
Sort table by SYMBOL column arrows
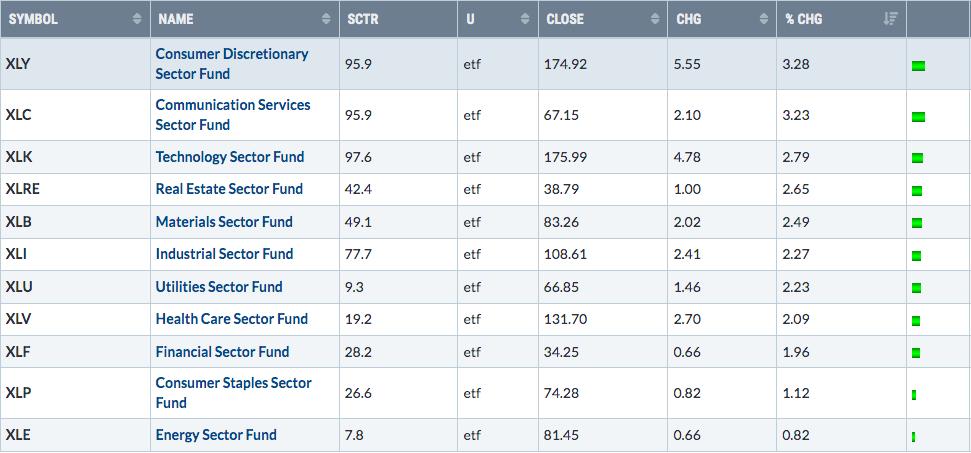coord(137,19)
